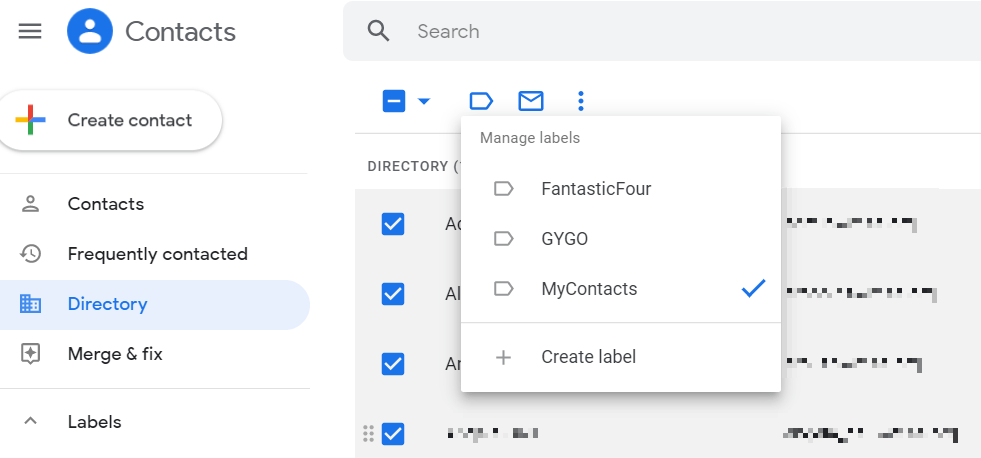Open the Contacts sidebar item
Image resolution: width=981 pixels, height=458 pixels.
[x=155, y=204]
